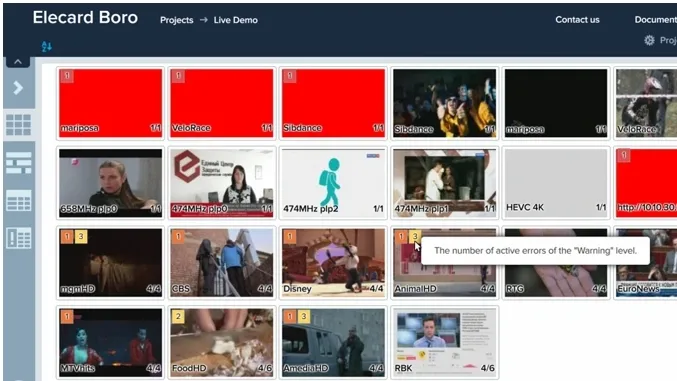
Task: Collapse panel using the up chevron
Action: click(18, 62)
